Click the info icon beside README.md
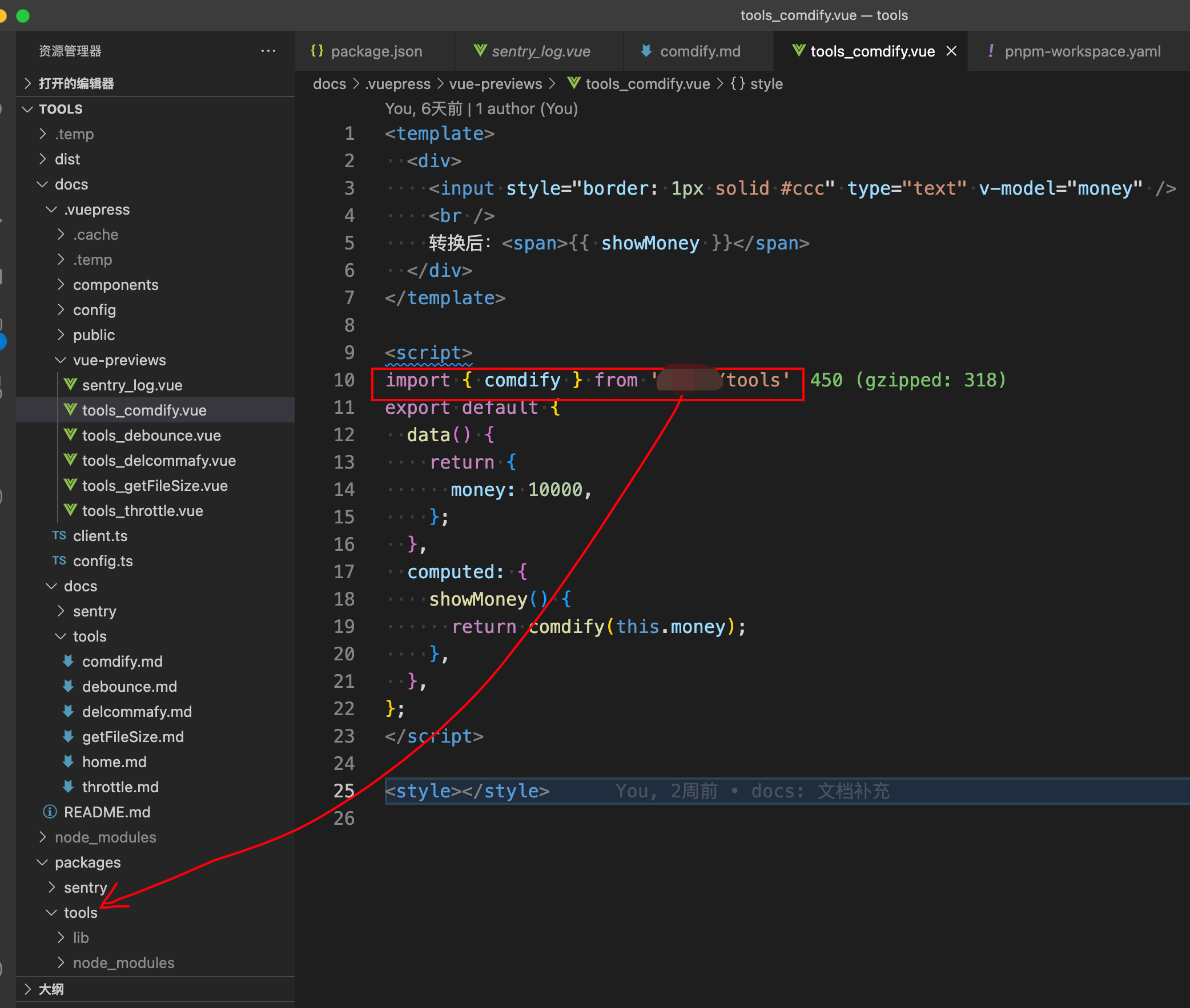Image resolution: width=1190 pixels, height=1008 pixels. click(50, 812)
